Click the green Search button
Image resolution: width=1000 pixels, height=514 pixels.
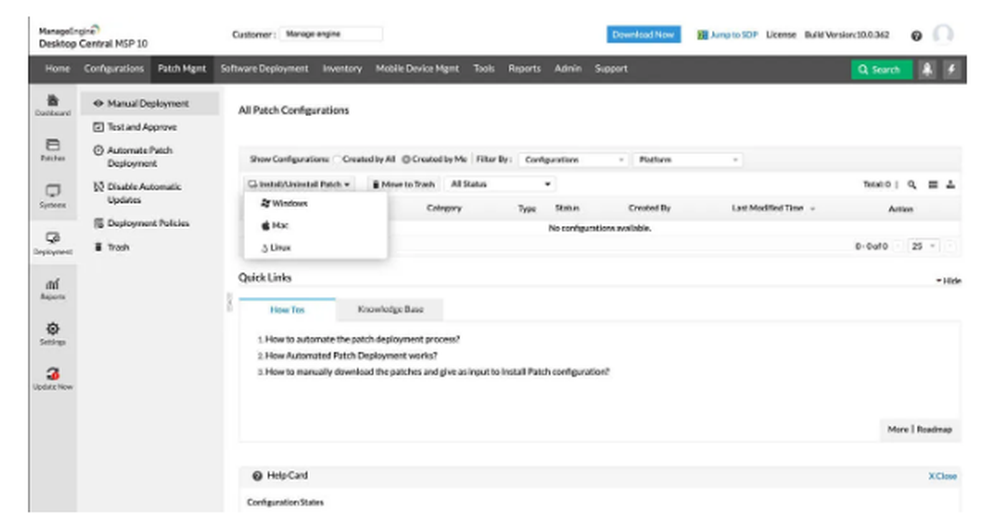point(881,70)
